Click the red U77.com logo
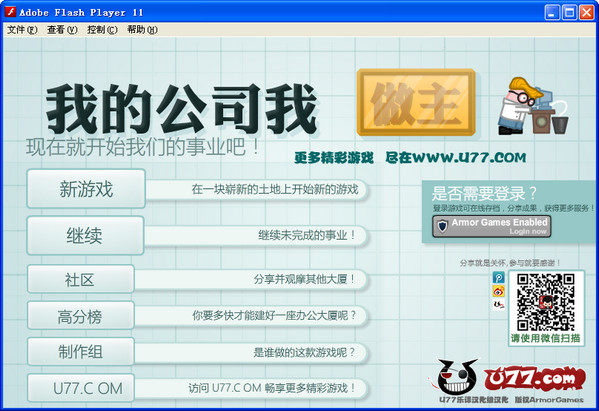This screenshot has width=599, height=411. 535,379
